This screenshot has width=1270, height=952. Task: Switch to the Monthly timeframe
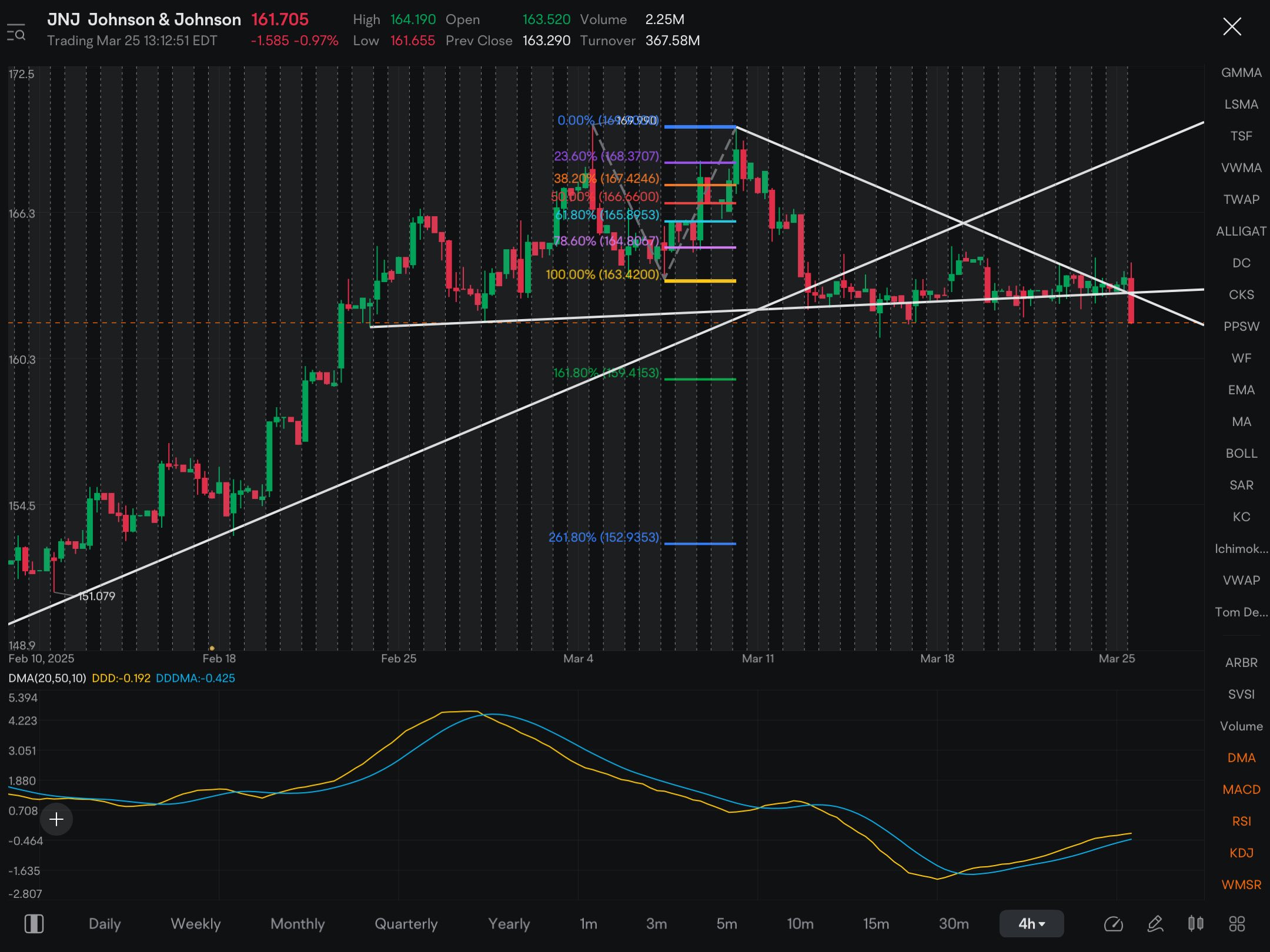pyautogui.click(x=298, y=924)
